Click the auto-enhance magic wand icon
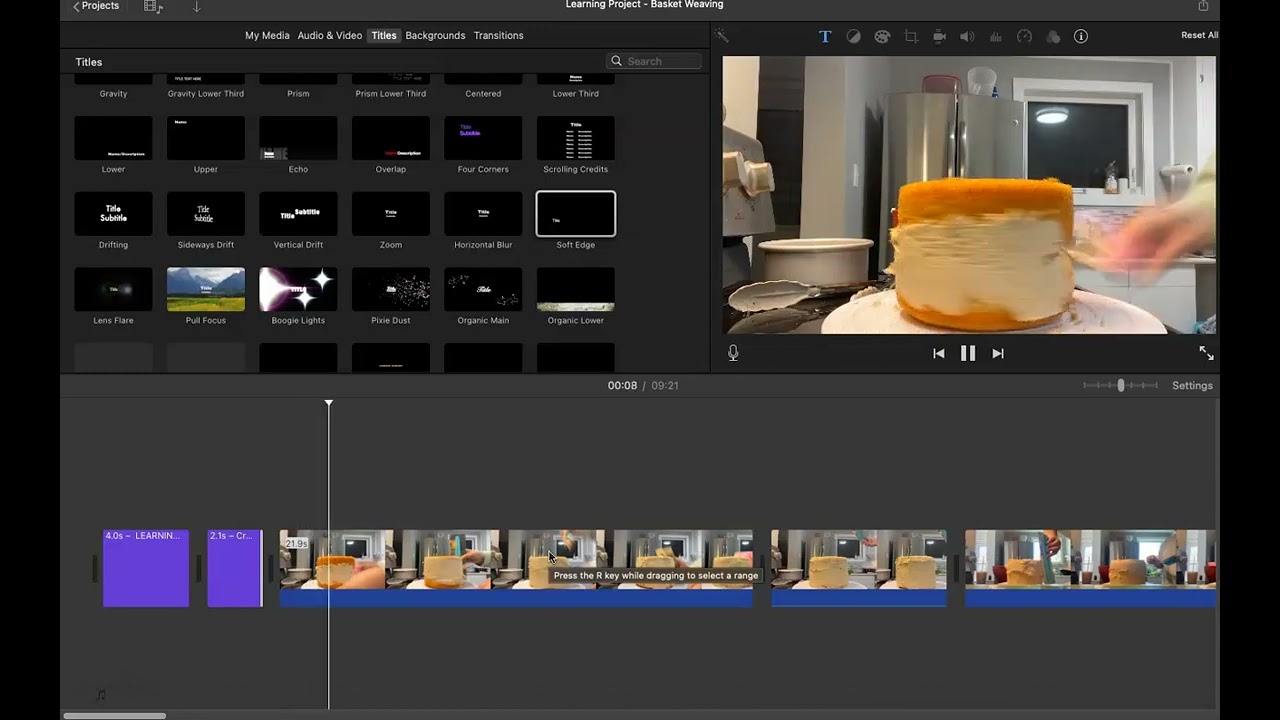 (721, 36)
